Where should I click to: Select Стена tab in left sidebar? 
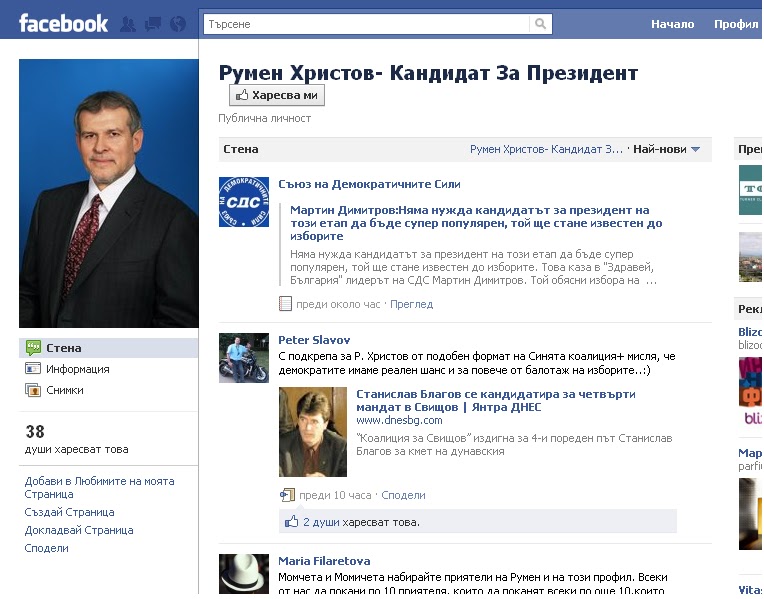[x=108, y=348]
